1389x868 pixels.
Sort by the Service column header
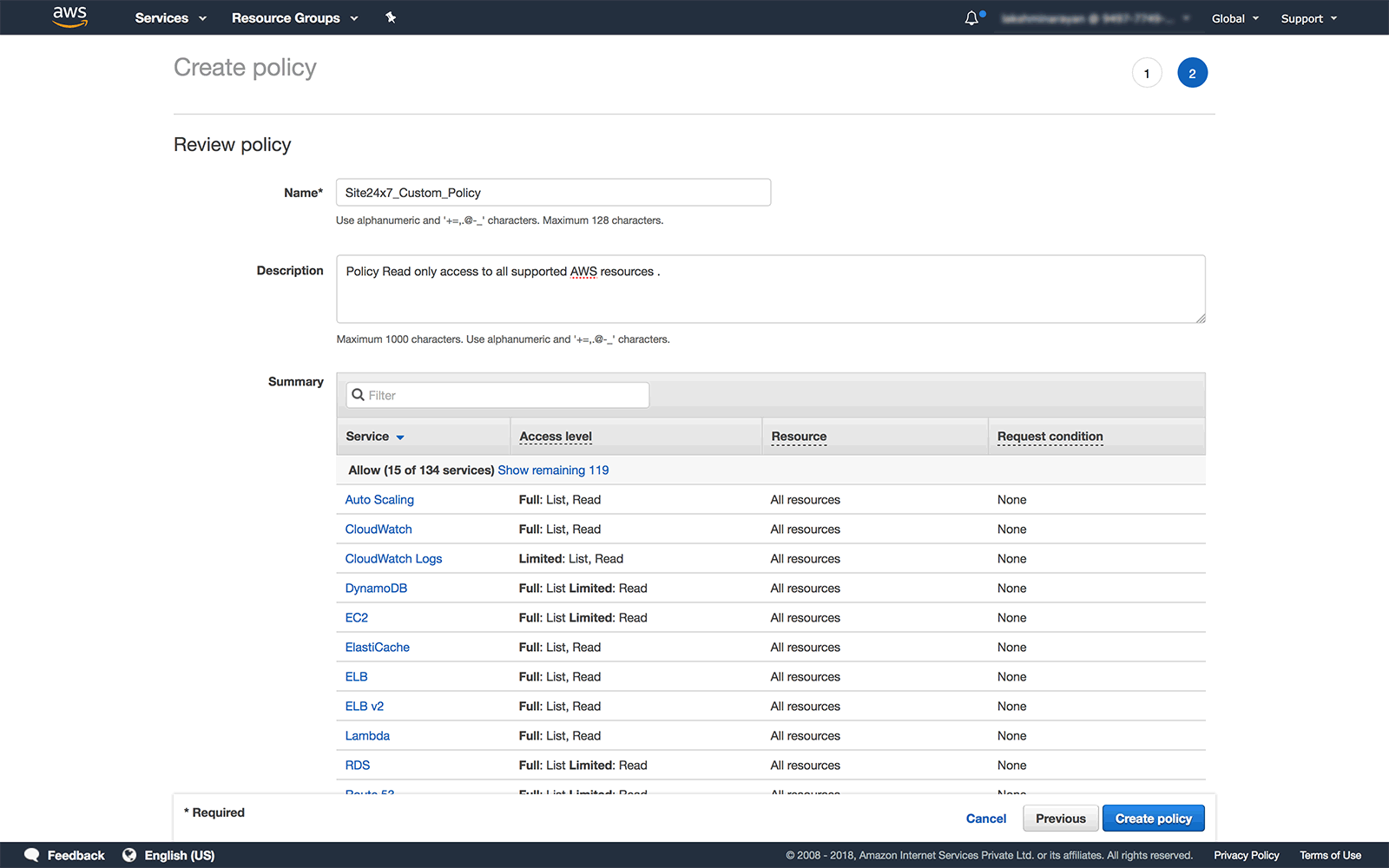coord(374,437)
